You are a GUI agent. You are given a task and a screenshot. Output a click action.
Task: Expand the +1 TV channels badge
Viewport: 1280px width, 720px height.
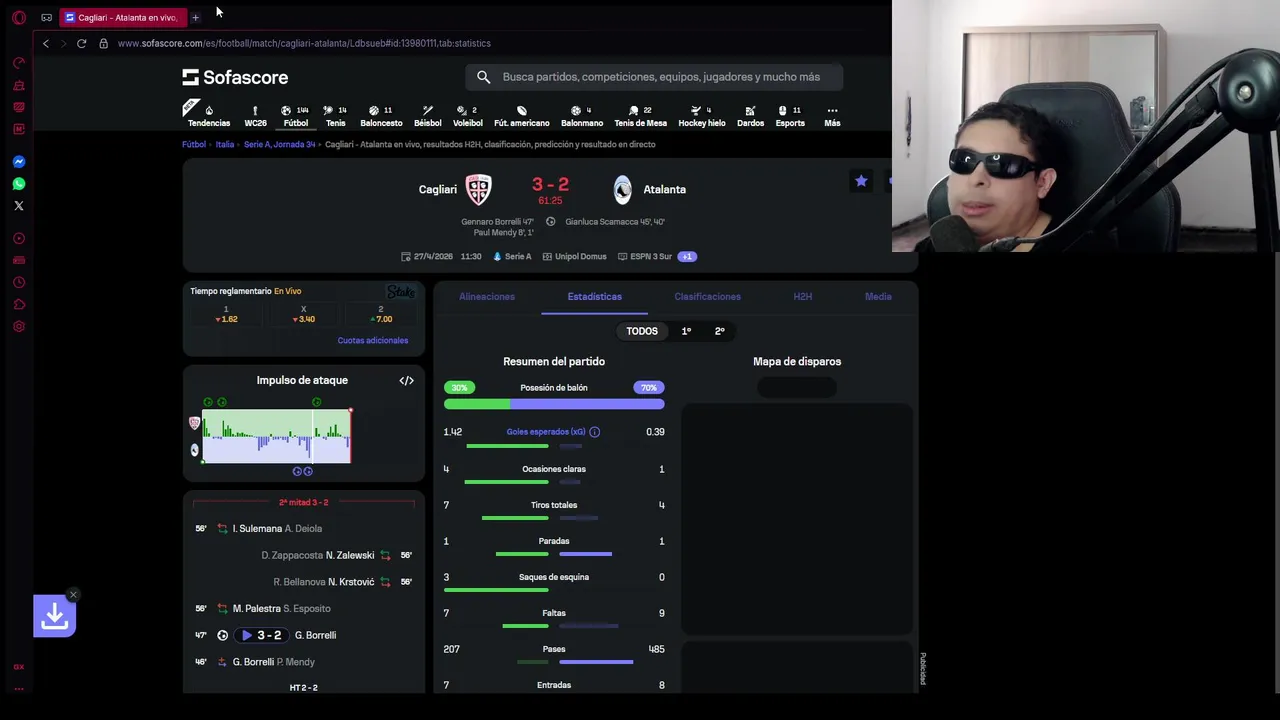coord(686,256)
